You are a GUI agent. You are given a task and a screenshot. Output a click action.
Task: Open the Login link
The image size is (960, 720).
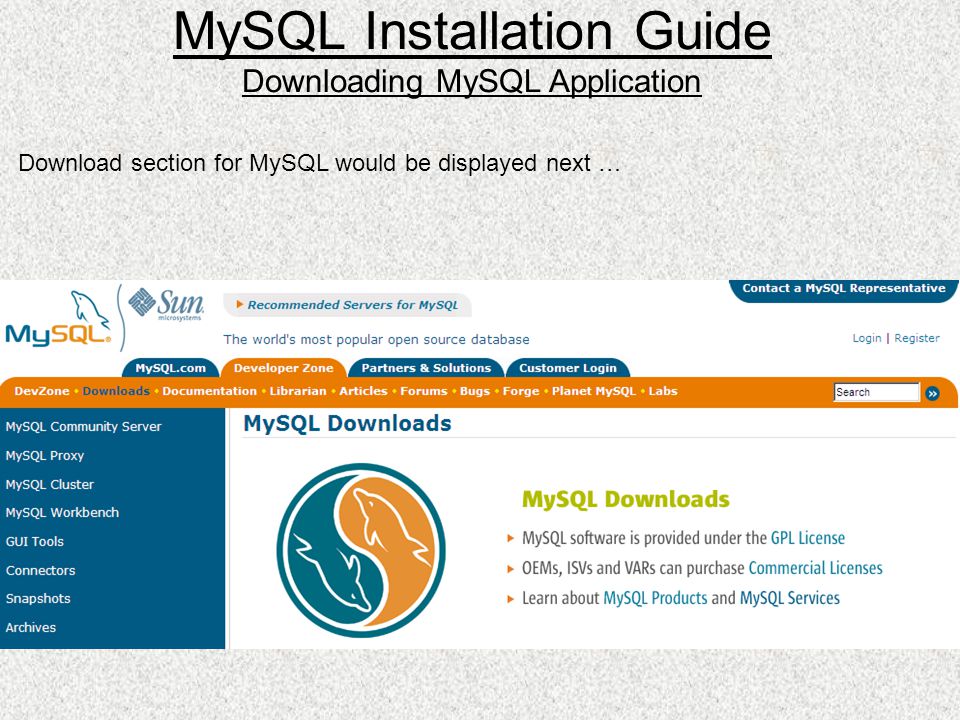coord(867,338)
